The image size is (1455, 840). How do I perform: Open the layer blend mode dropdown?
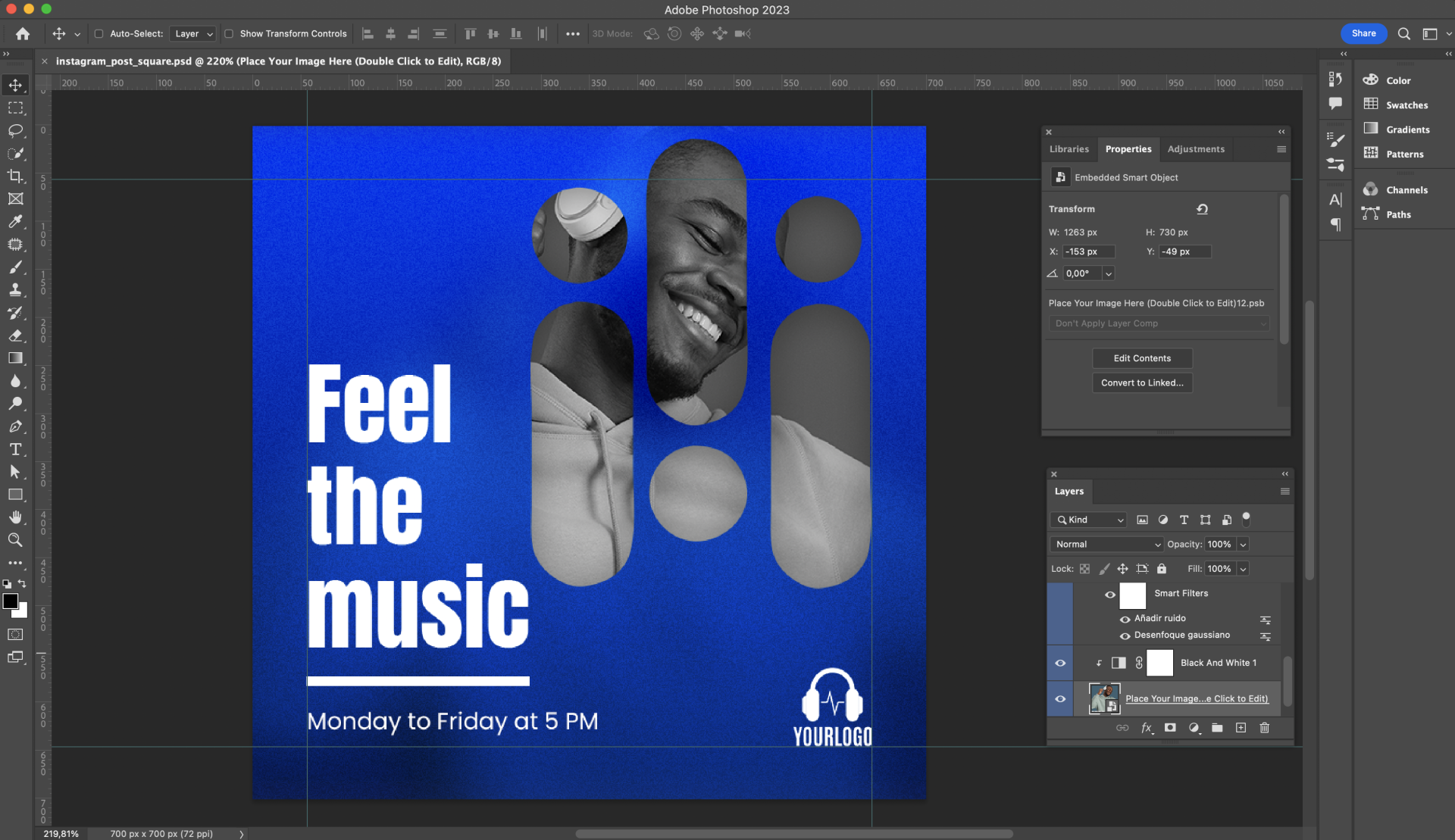click(x=1106, y=544)
